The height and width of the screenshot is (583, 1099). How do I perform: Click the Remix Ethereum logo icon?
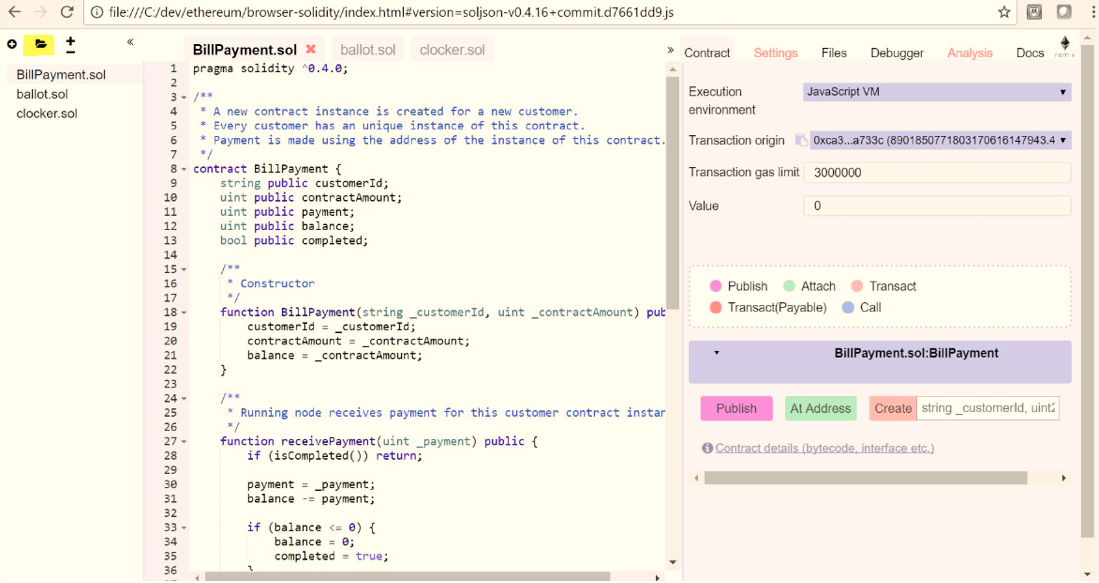coord(1064,46)
